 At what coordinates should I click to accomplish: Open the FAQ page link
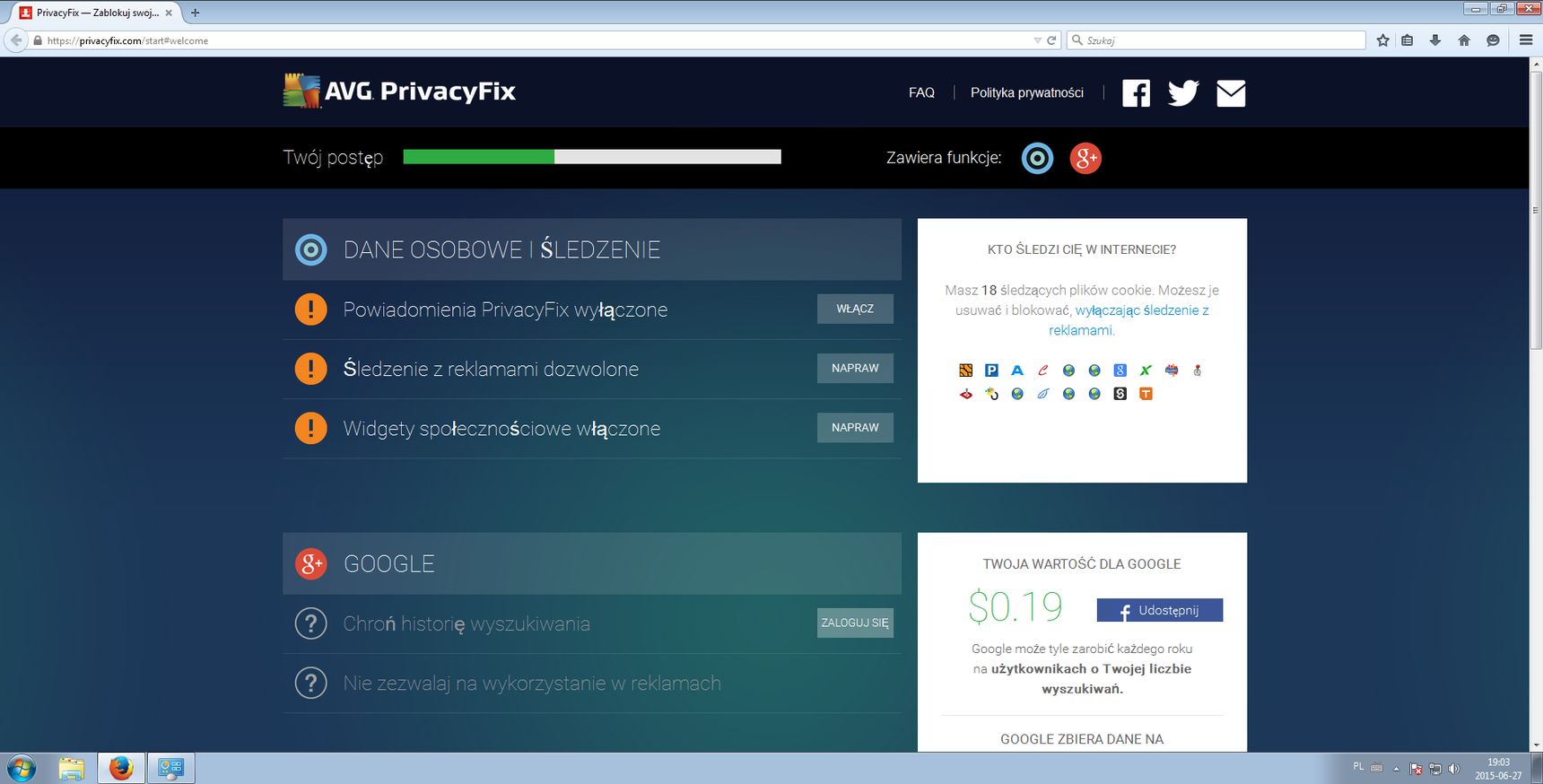tap(921, 92)
